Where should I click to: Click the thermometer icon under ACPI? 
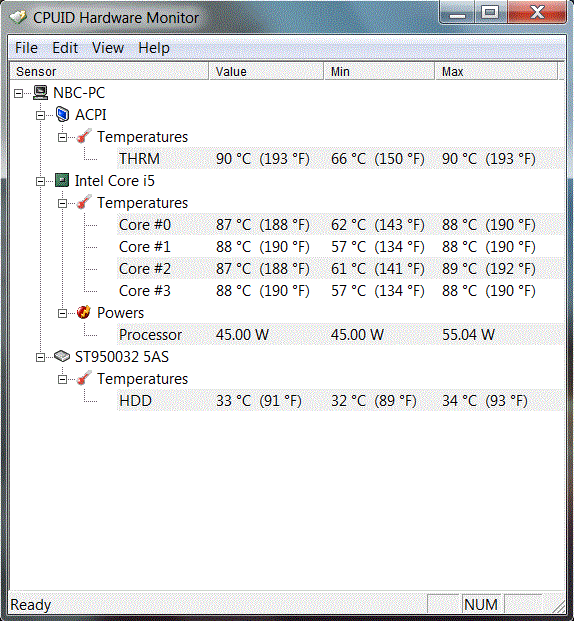pyautogui.click(x=84, y=136)
